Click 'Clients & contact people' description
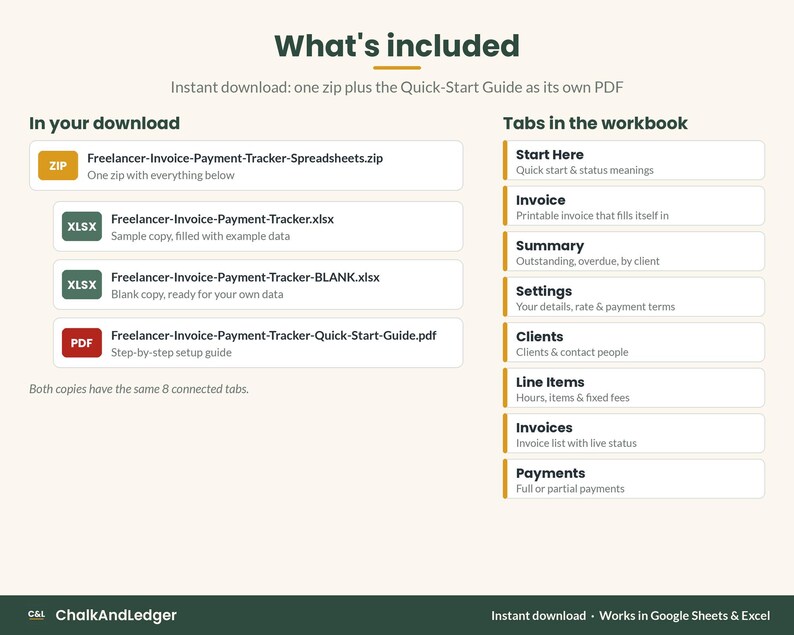 [572, 352]
